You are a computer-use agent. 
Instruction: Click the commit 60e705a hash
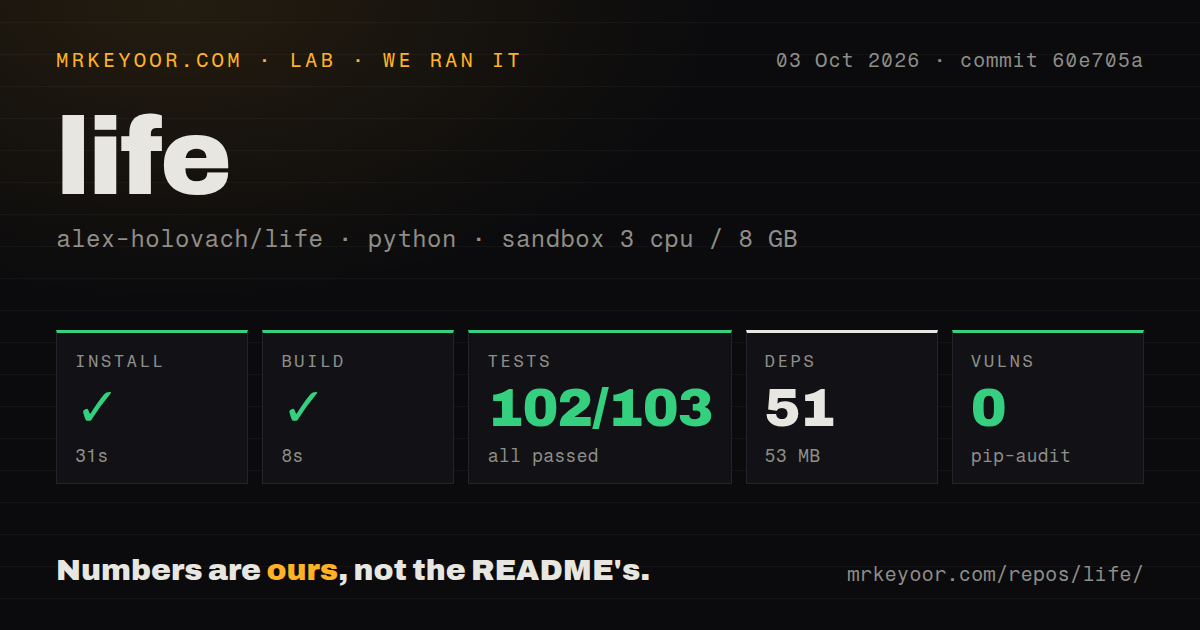pos(1051,61)
